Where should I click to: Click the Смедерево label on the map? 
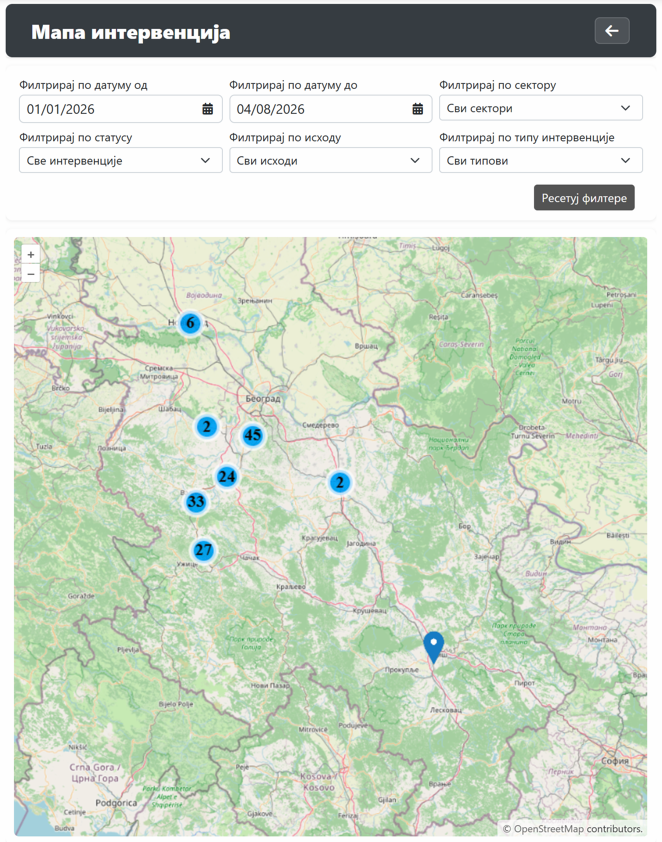coord(320,425)
